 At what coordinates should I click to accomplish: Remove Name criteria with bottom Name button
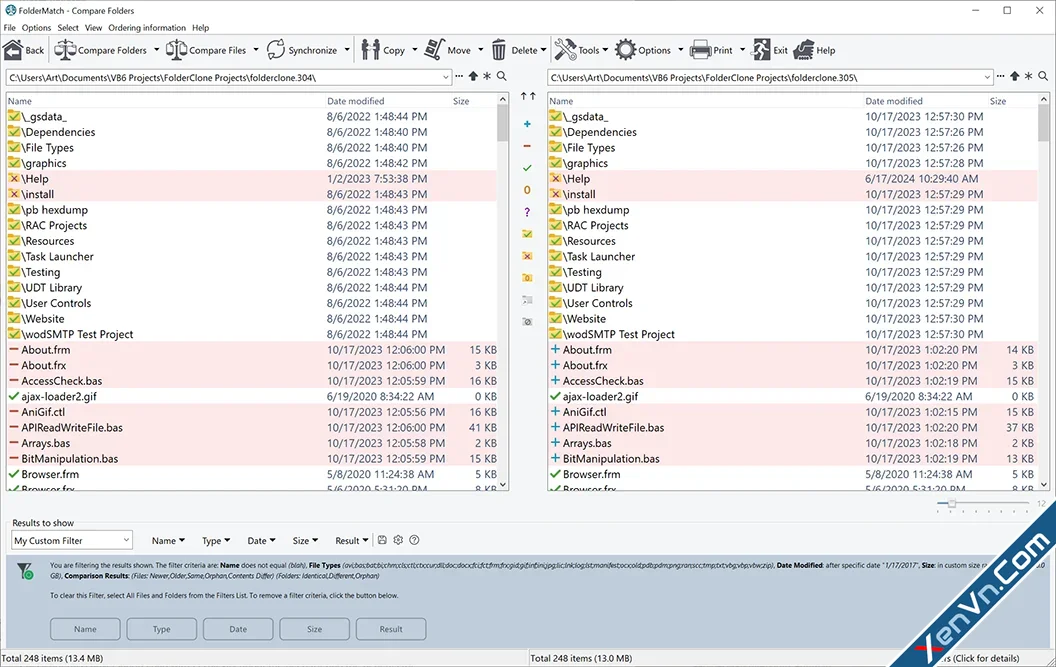pos(85,629)
